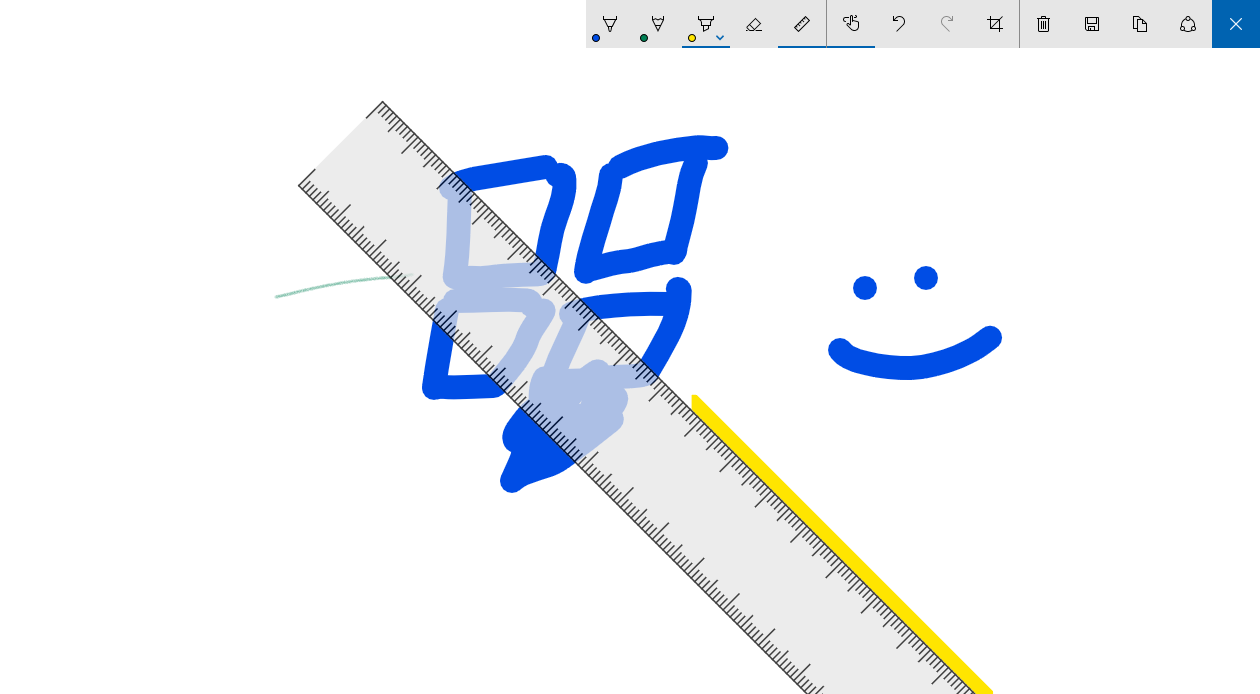
Task: Redo the undone stroke
Action: pyautogui.click(x=947, y=24)
